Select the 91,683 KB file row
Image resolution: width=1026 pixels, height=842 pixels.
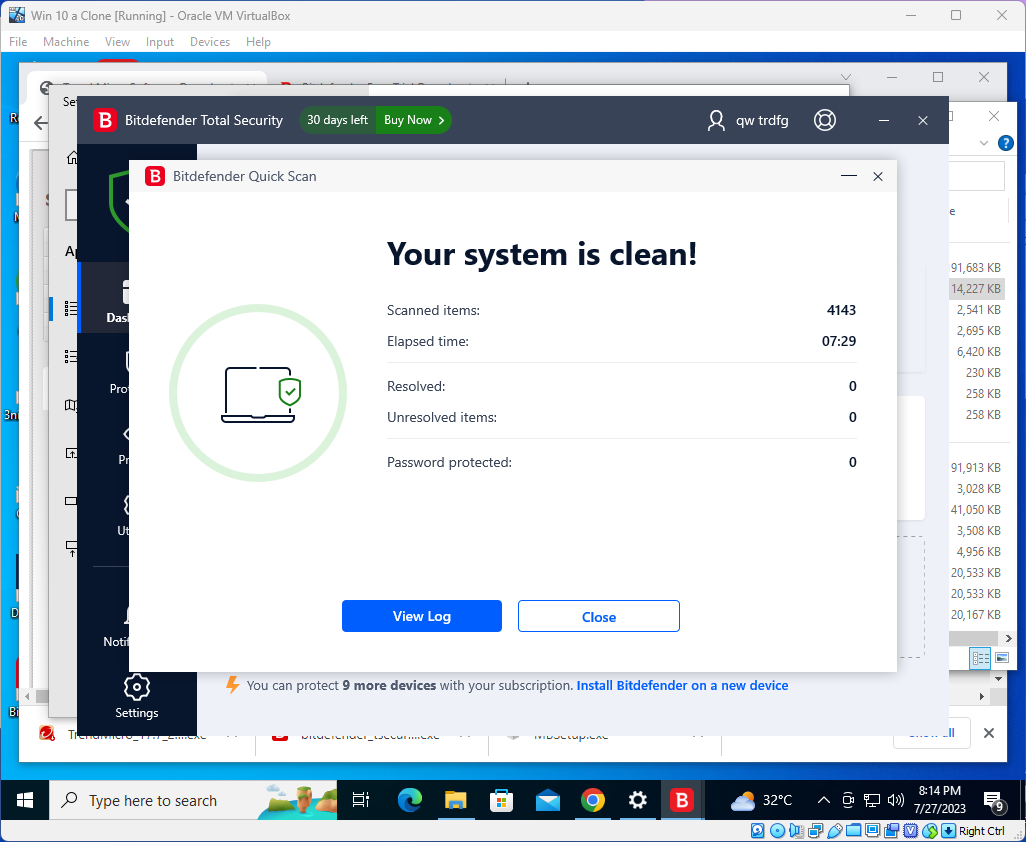pos(976,268)
